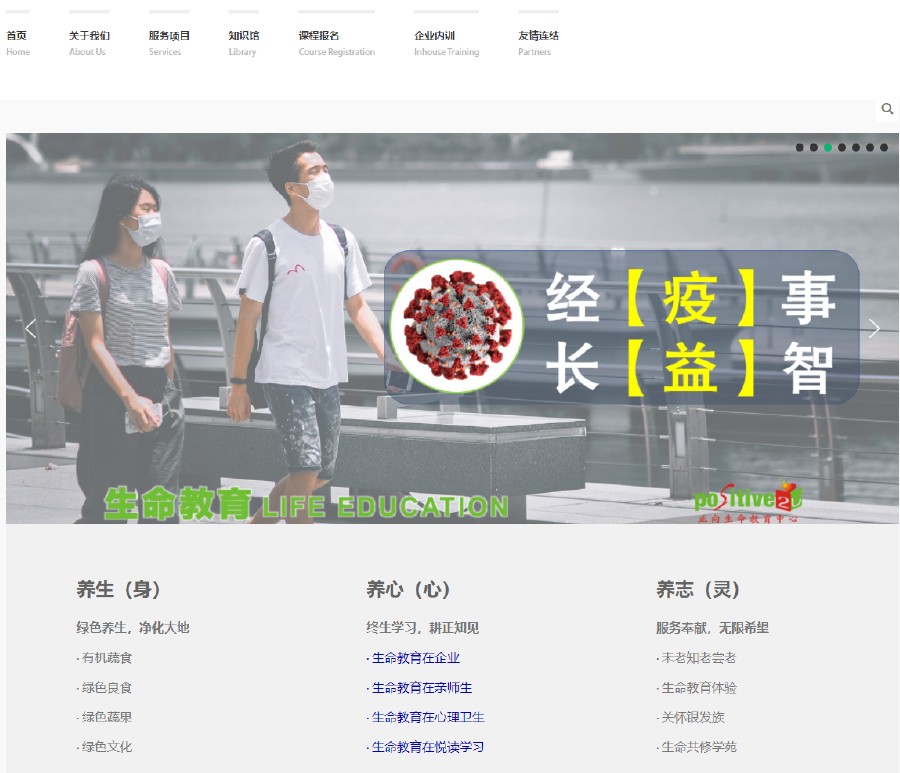Select the first carousel dot
Viewport: 900px width, 773px height.
pyautogui.click(x=800, y=148)
